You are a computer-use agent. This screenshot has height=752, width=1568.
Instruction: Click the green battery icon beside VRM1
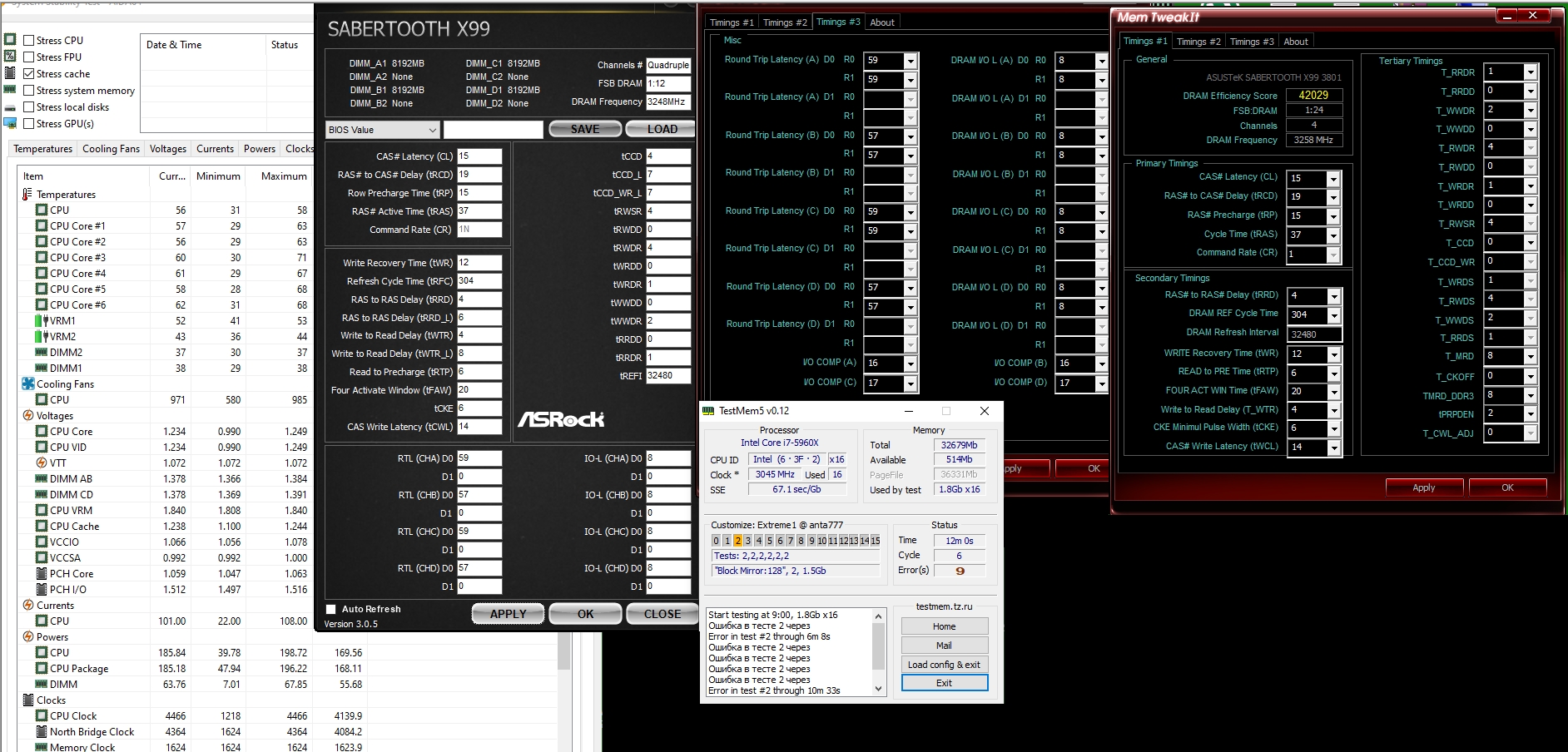point(42,320)
